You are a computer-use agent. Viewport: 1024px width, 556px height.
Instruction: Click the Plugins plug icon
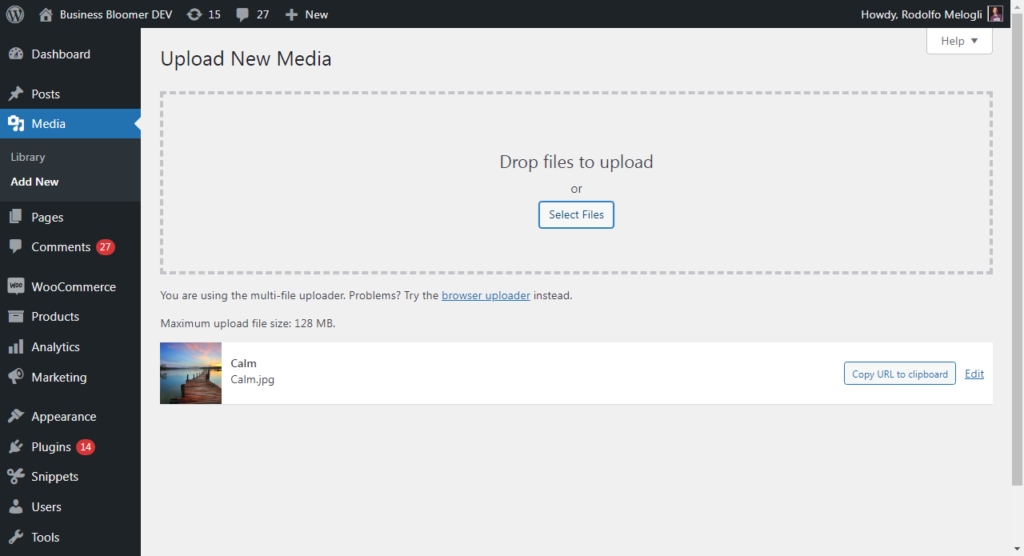pyautogui.click(x=16, y=447)
